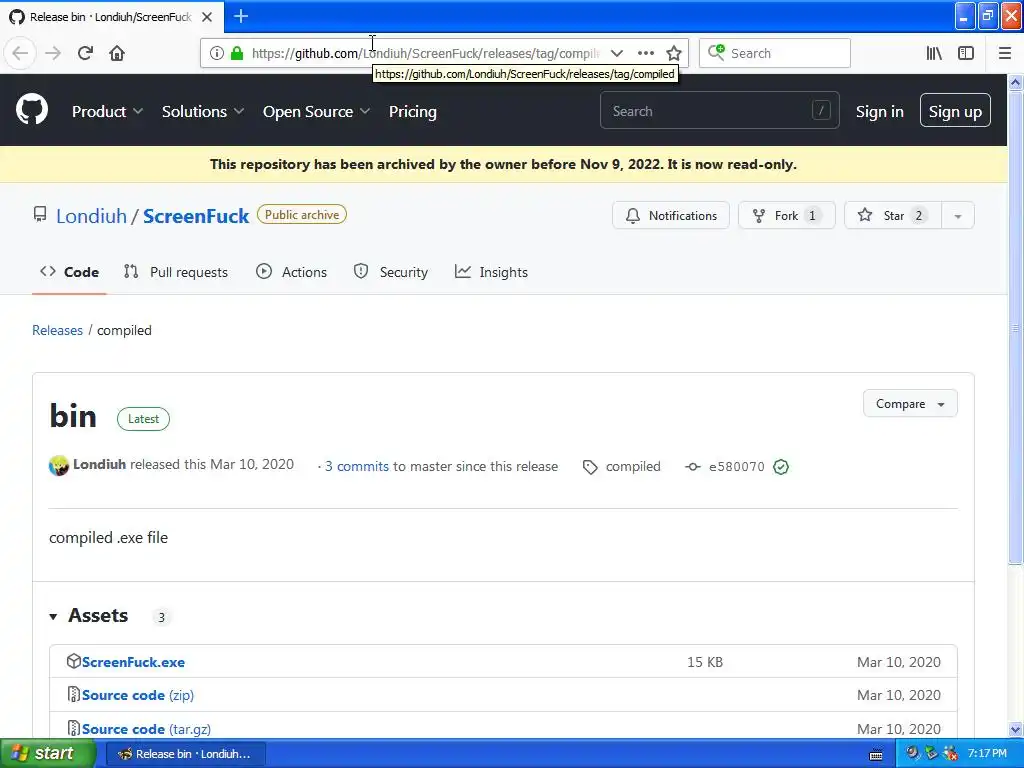
Task: Open a new tab with plus icon
Action: click(x=241, y=16)
